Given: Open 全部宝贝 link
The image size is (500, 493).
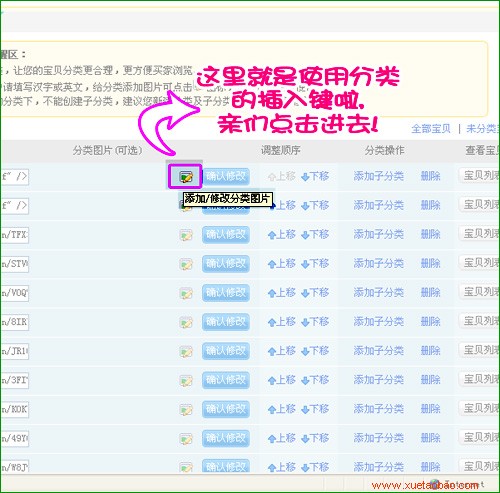Looking at the screenshot, I should [x=431, y=129].
